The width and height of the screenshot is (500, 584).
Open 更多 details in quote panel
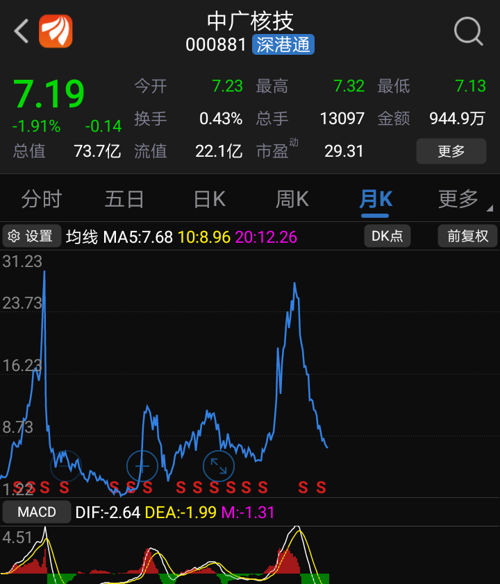pos(451,151)
